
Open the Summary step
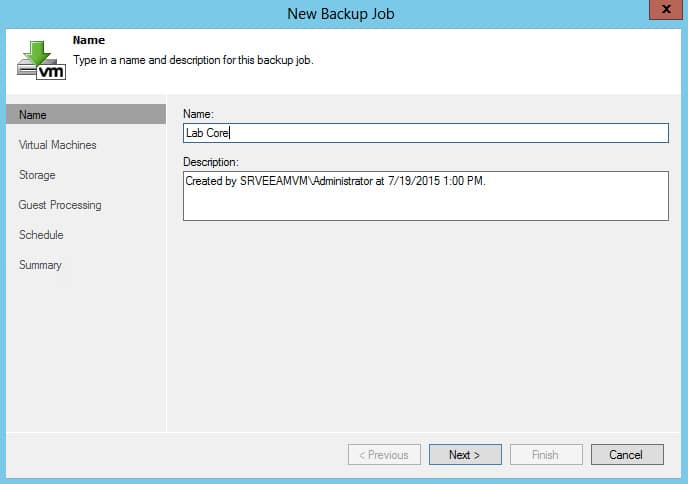(40, 265)
